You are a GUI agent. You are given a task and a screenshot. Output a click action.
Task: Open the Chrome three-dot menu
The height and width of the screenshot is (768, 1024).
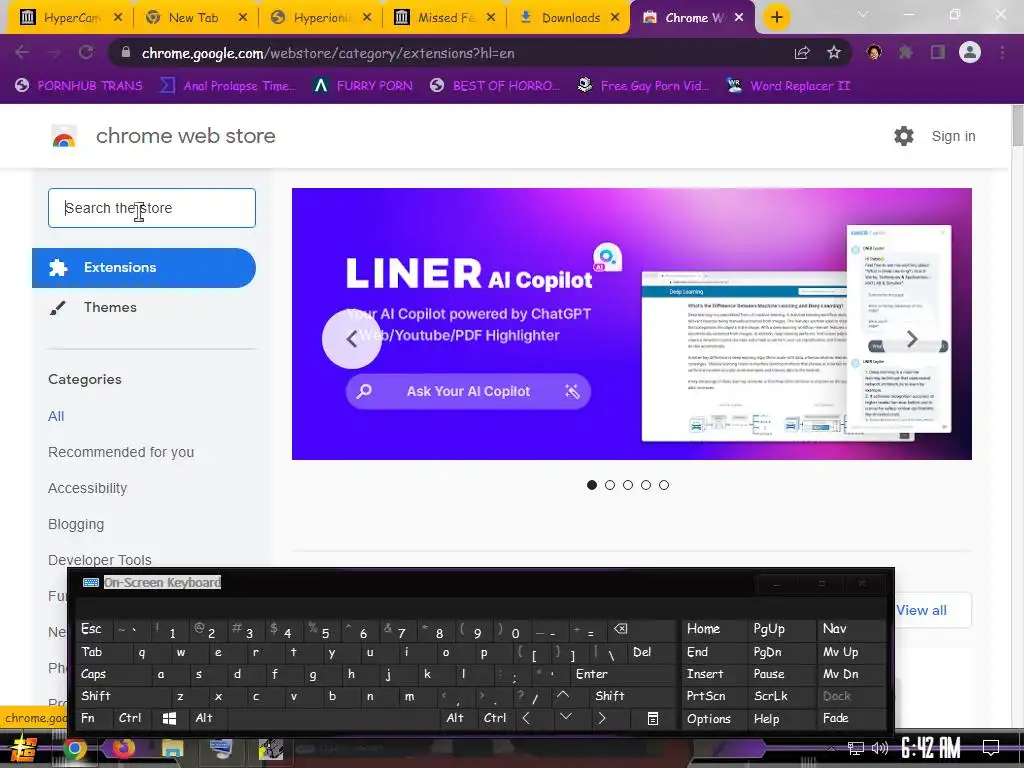click(x=1002, y=52)
